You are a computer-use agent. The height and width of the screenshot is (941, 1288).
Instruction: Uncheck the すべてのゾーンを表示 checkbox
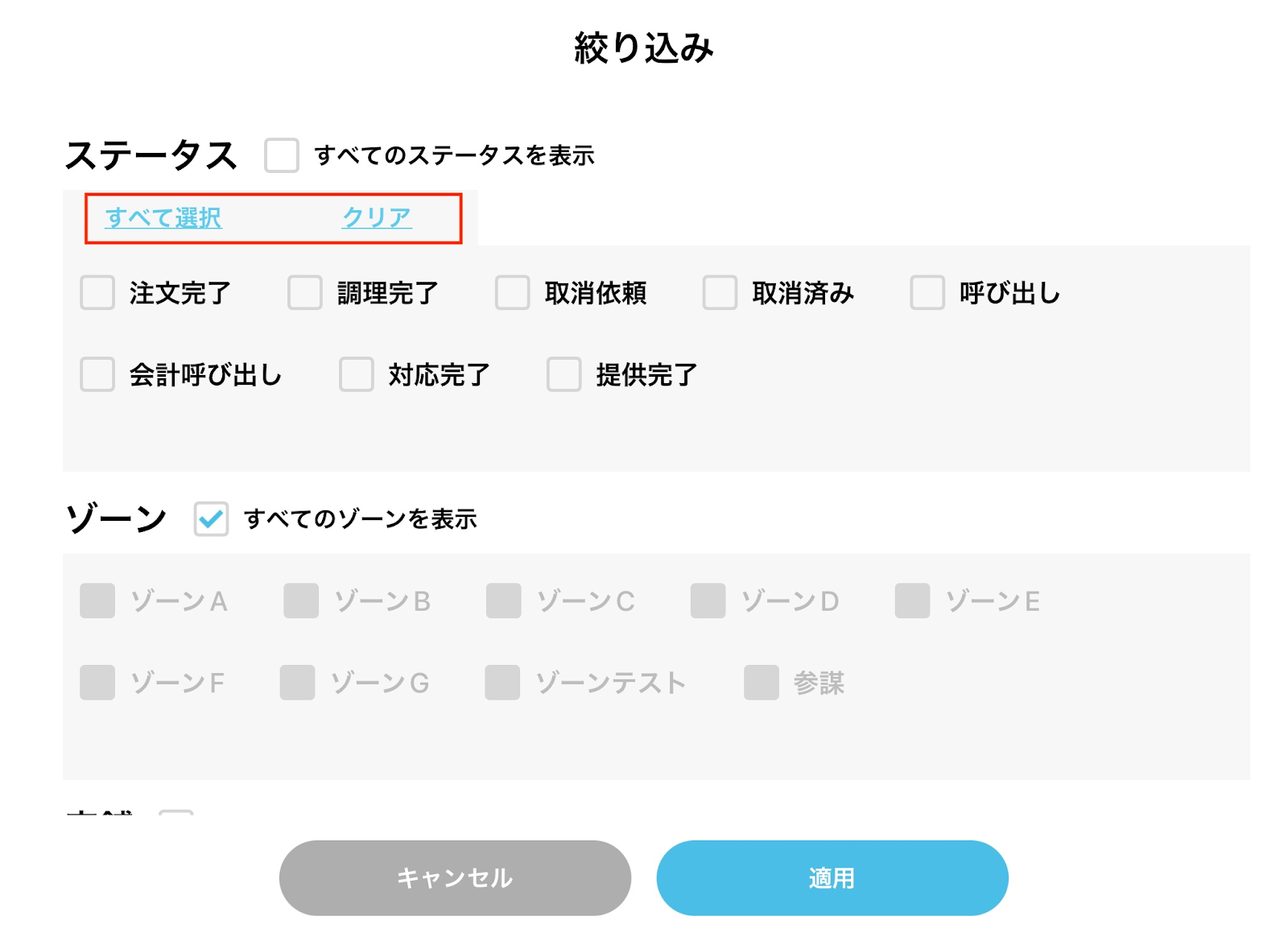211,519
